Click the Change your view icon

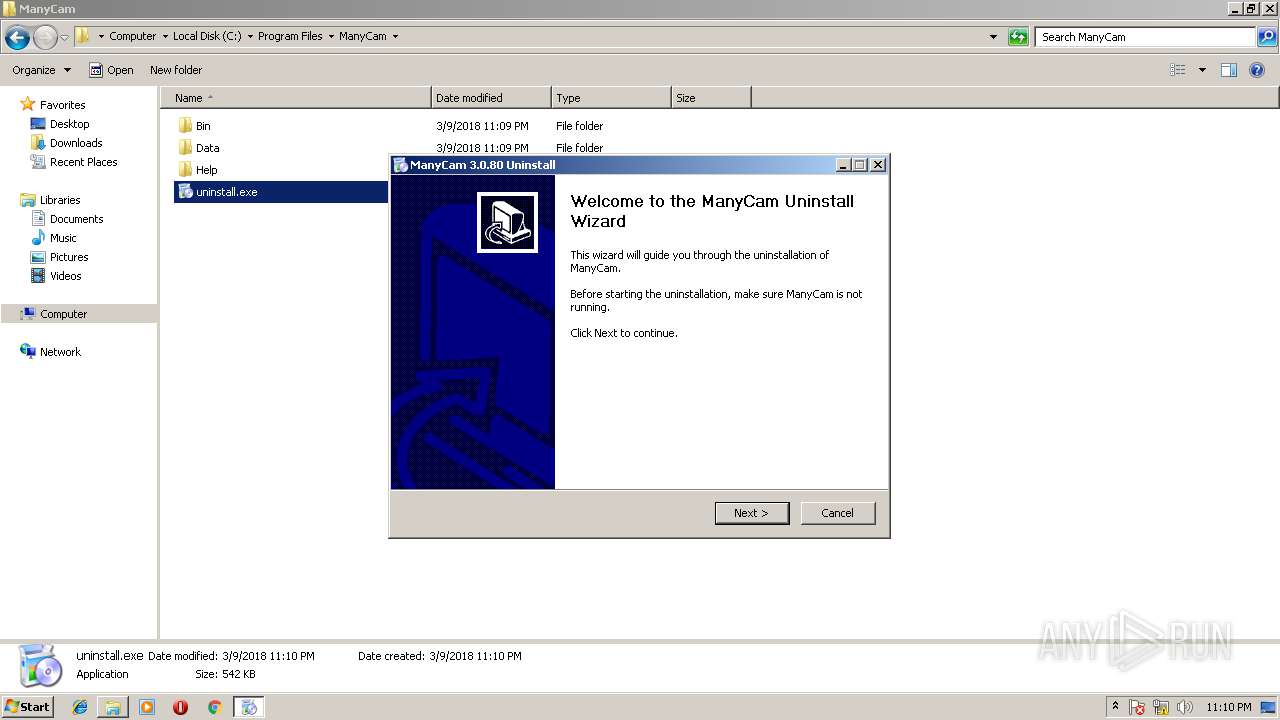(1178, 70)
